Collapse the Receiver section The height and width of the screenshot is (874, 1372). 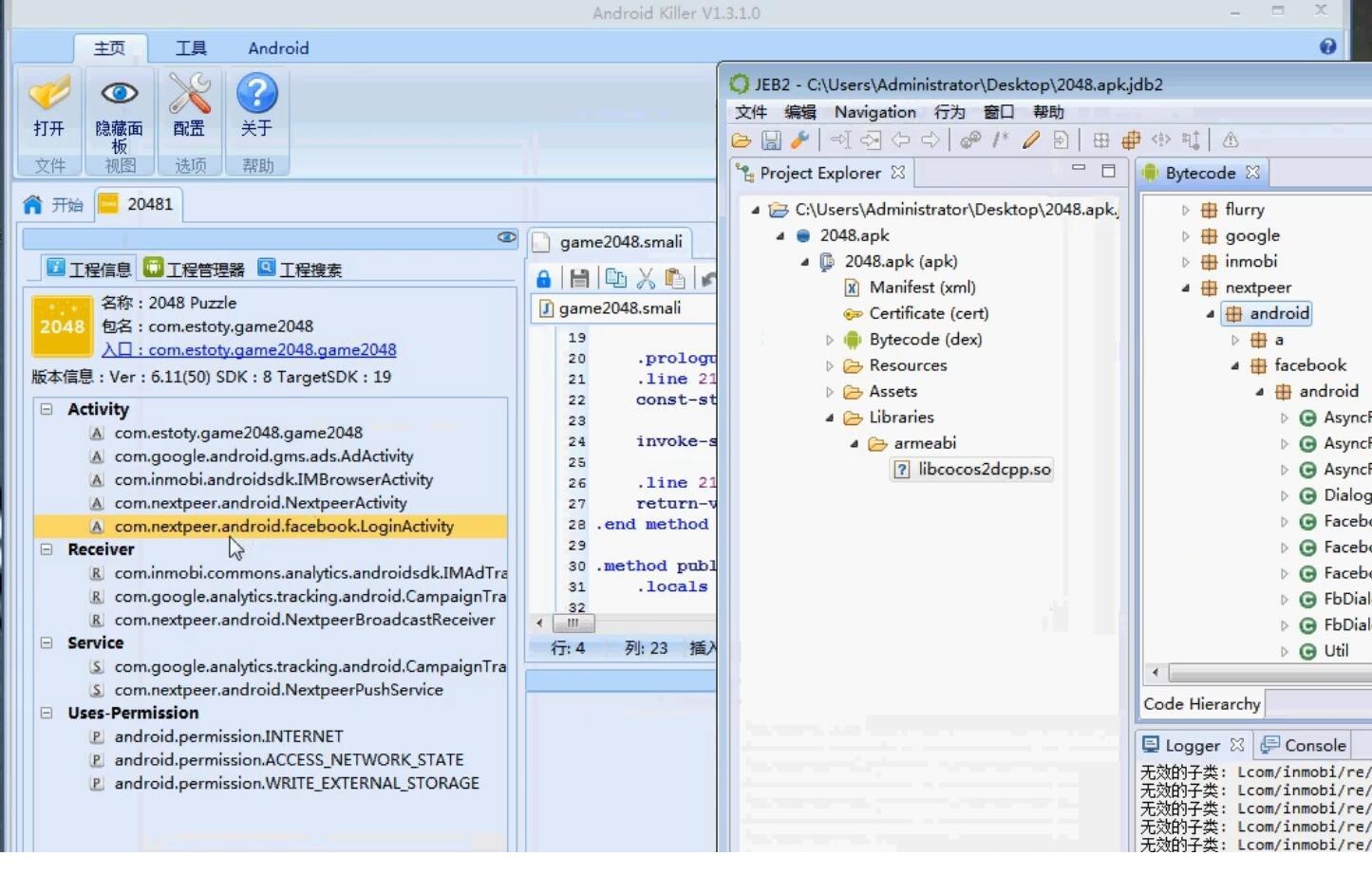47,549
